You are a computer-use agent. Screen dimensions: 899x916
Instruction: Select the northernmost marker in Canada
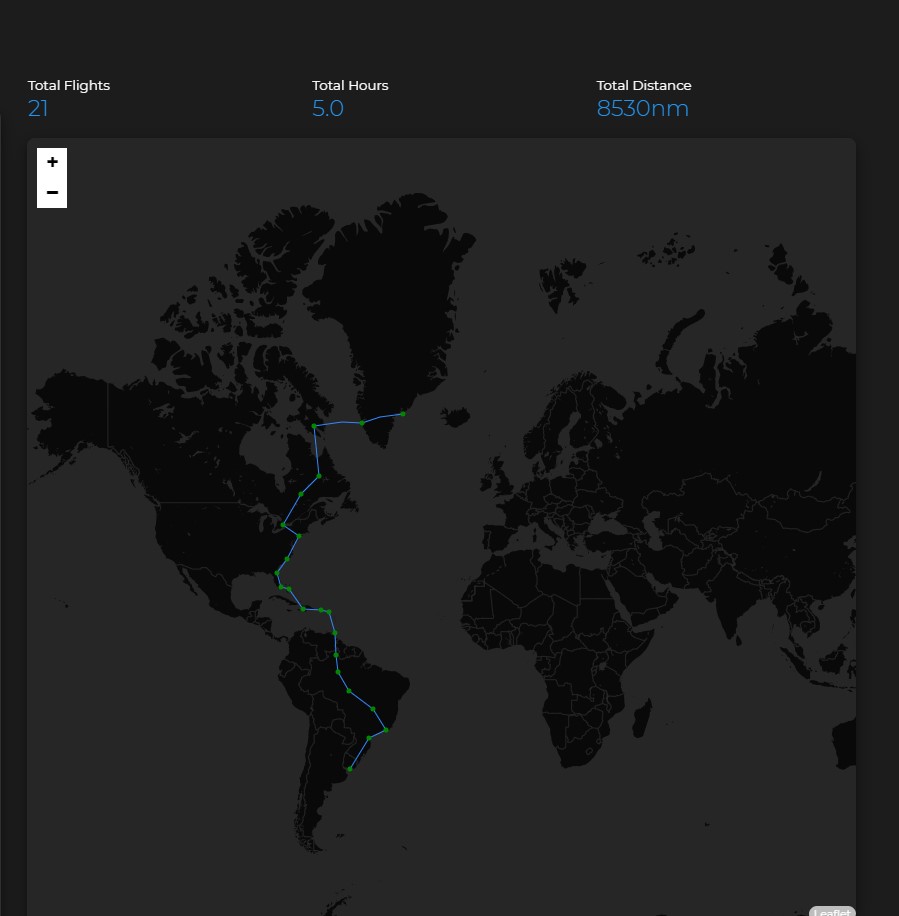(314, 426)
